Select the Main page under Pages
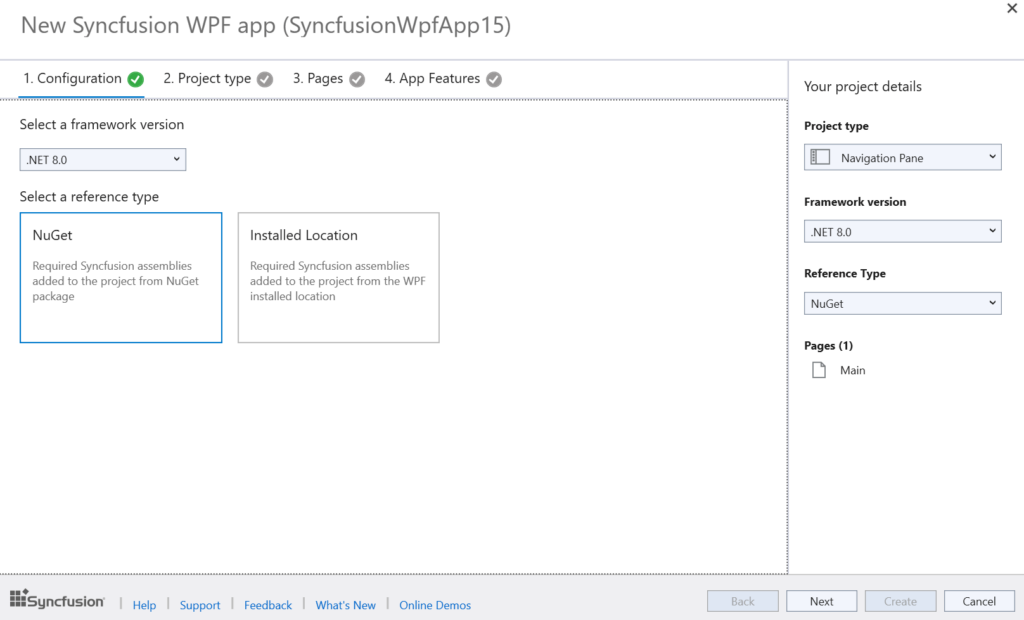 (852, 369)
